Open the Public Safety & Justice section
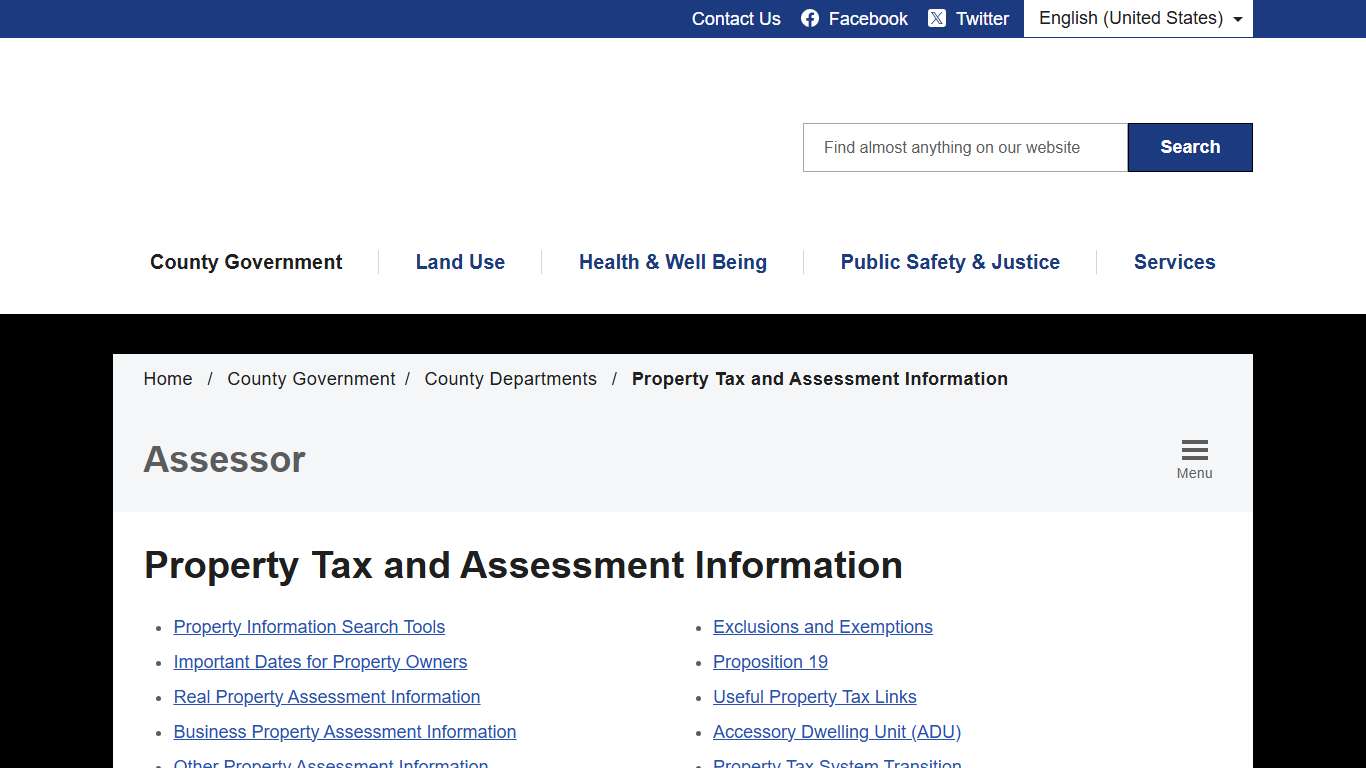Screen dimensions: 1366x768 point(950,262)
